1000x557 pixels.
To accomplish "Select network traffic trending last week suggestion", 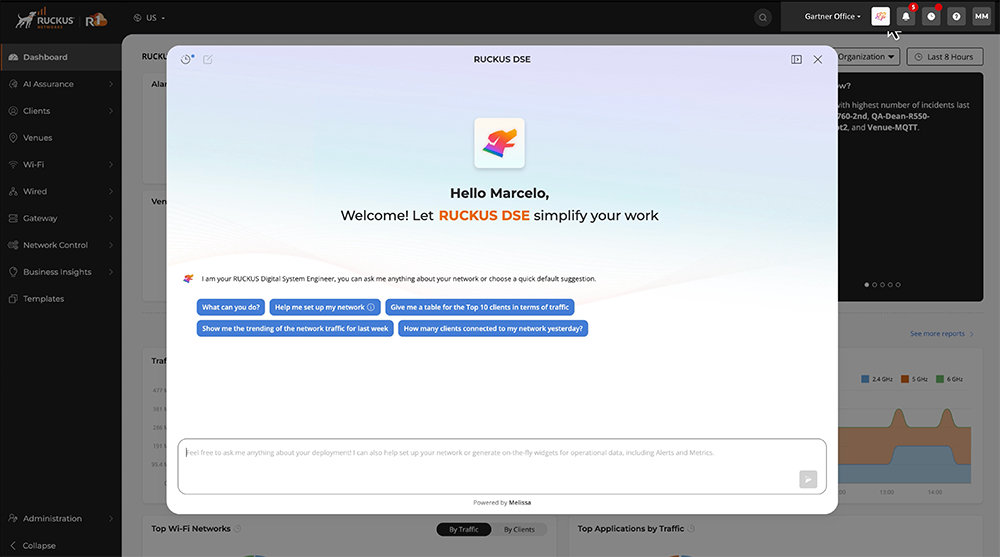I will pyautogui.click(x=295, y=329).
